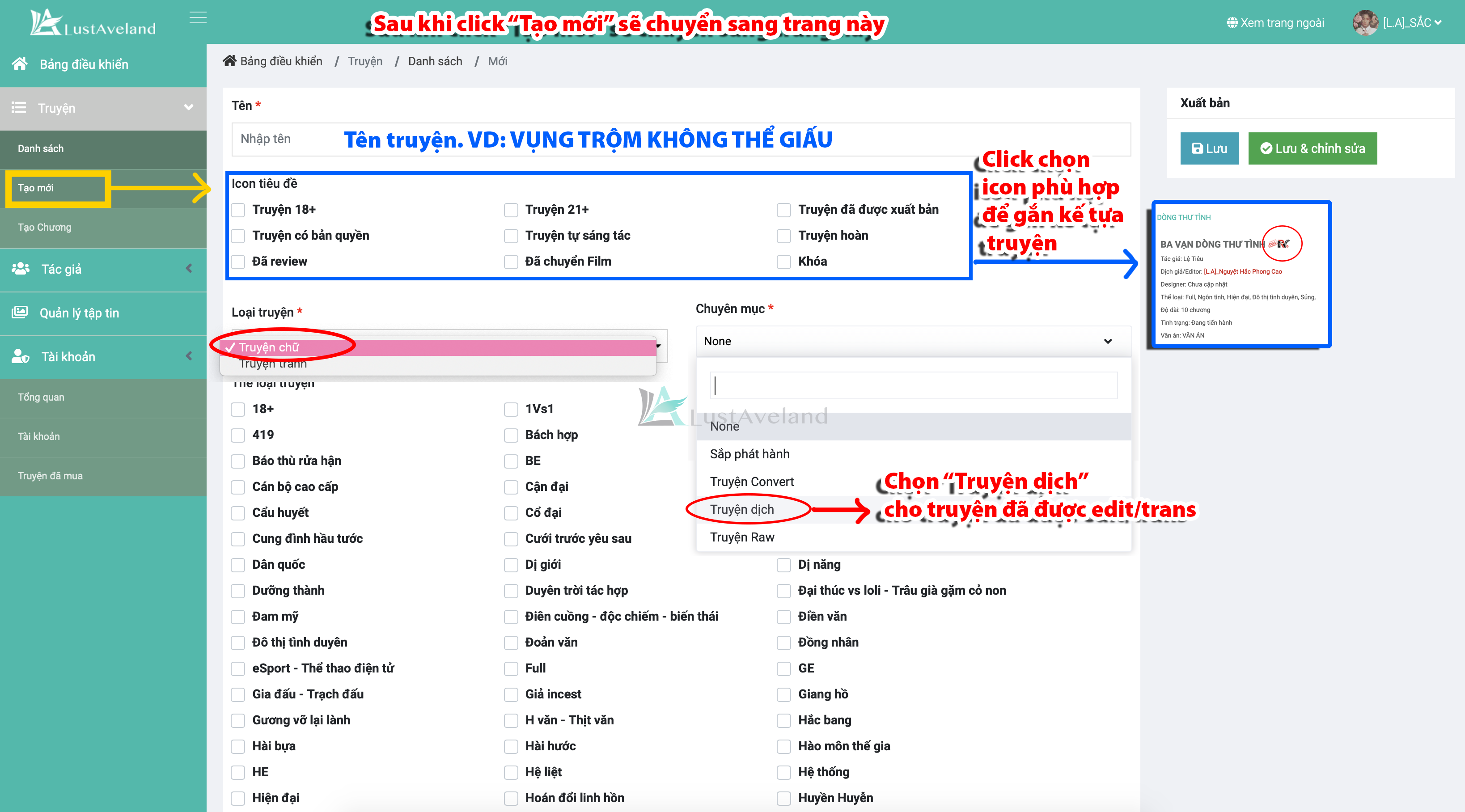This screenshot has width=1465, height=812.
Task: Click the list icon next to Truyện
Action: coord(19,107)
